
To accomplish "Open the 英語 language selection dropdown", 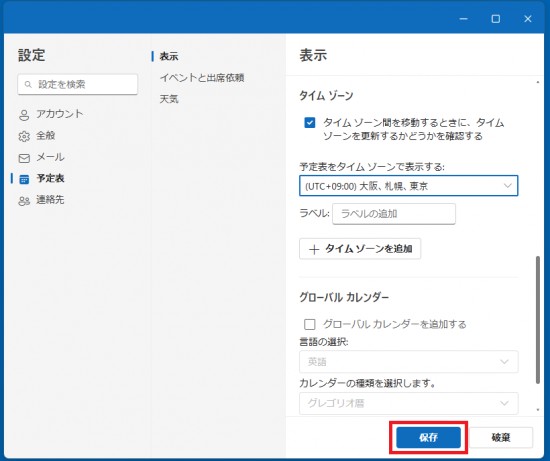I will click(x=409, y=362).
